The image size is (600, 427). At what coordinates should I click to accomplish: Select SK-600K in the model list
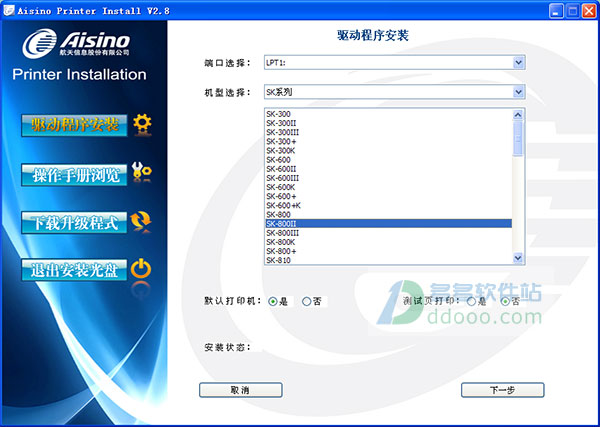point(388,187)
